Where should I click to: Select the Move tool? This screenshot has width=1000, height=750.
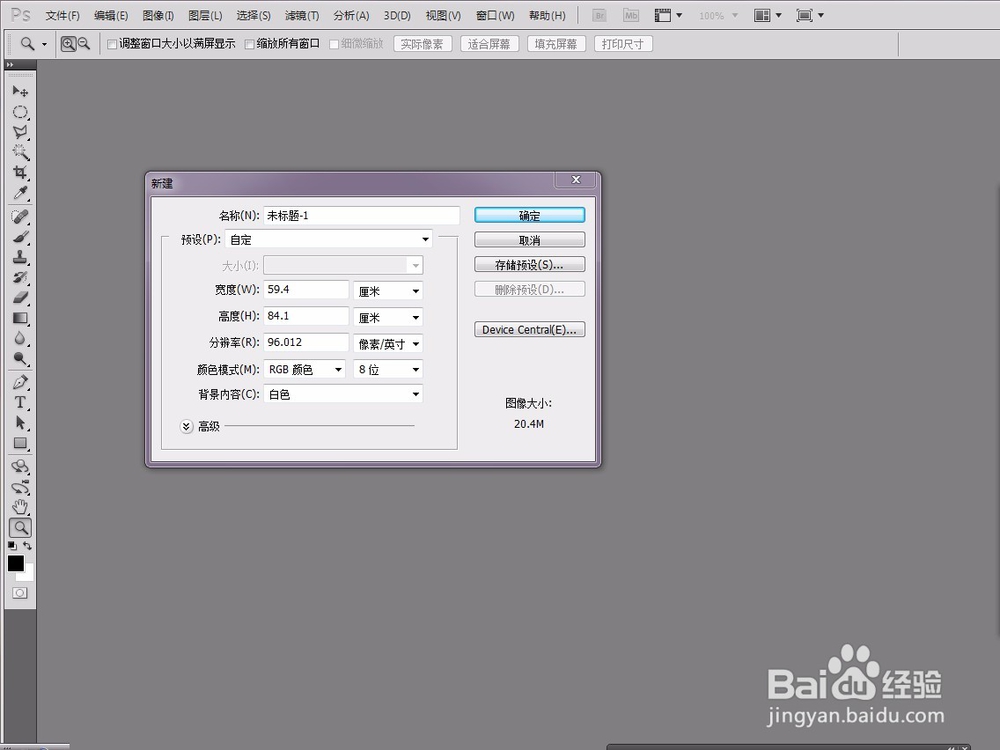click(20, 91)
